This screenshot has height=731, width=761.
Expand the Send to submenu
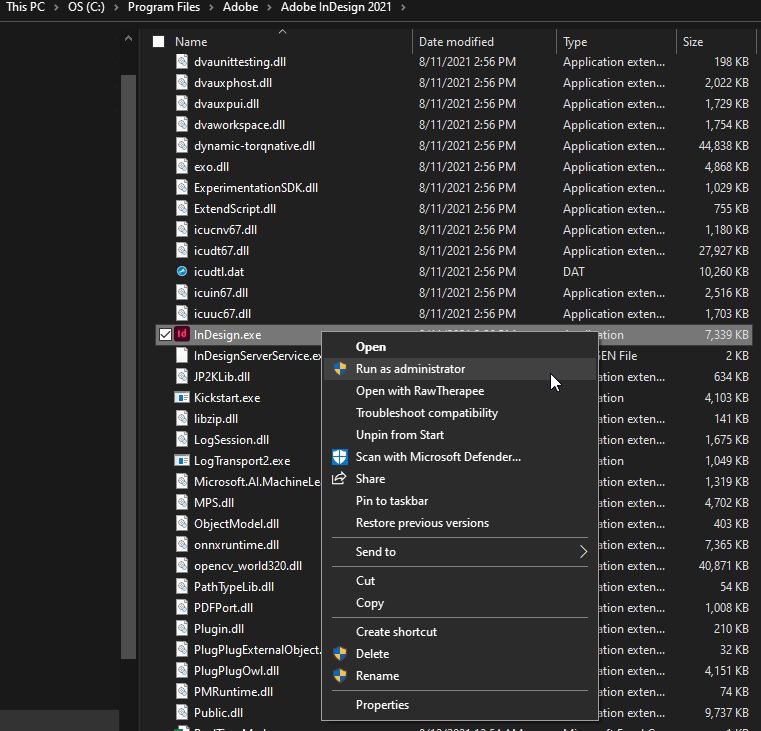pyautogui.click(x=583, y=551)
